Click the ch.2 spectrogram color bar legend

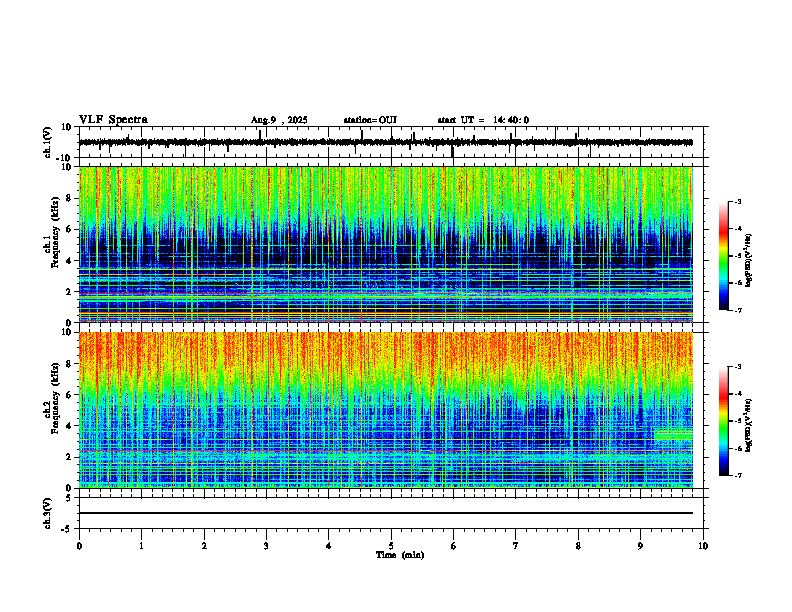[x=723, y=421]
